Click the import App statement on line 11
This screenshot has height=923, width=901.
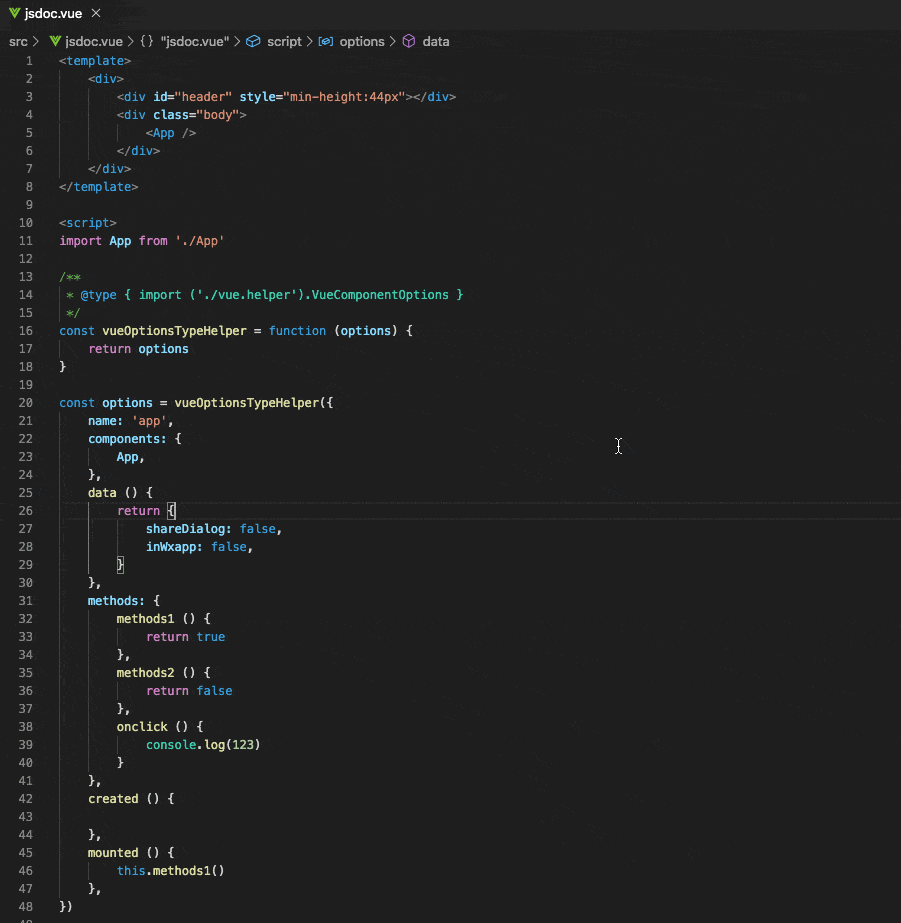[140, 240]
